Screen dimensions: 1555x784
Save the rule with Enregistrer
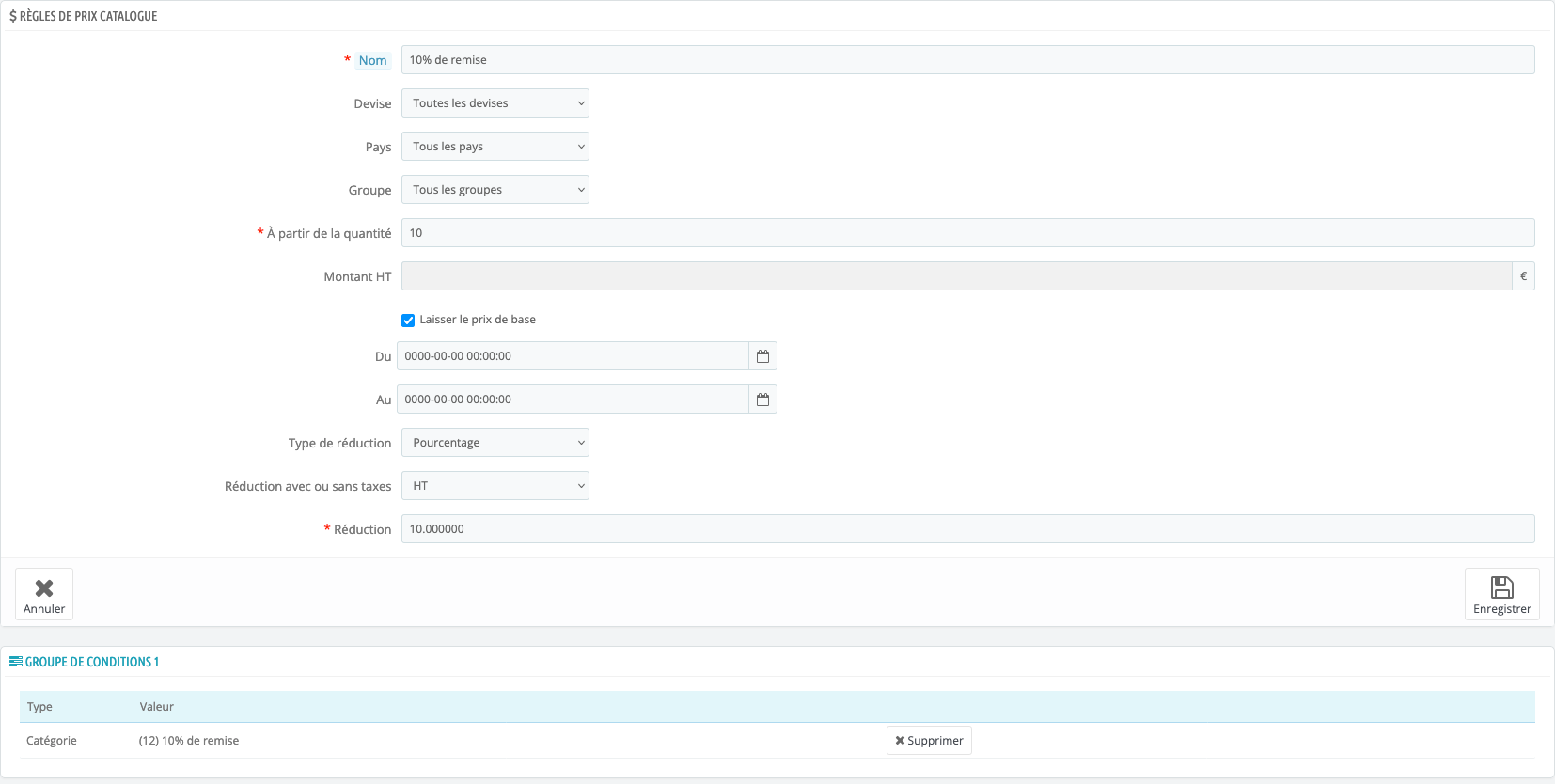tap(1501, 594)
